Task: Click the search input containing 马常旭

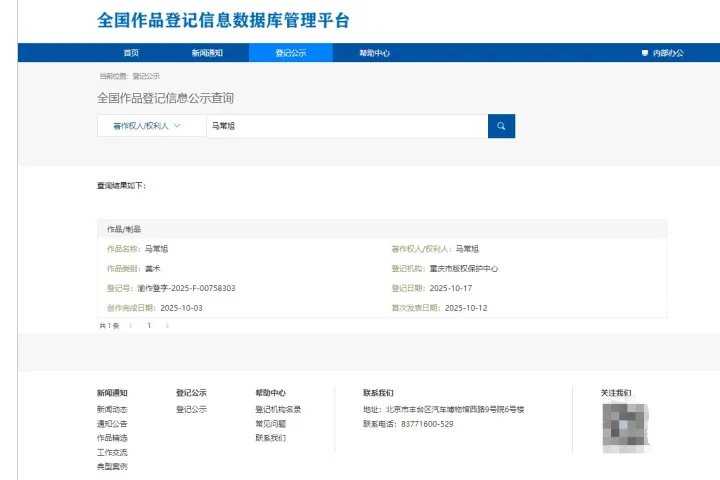Action: [x=347, y=126]
